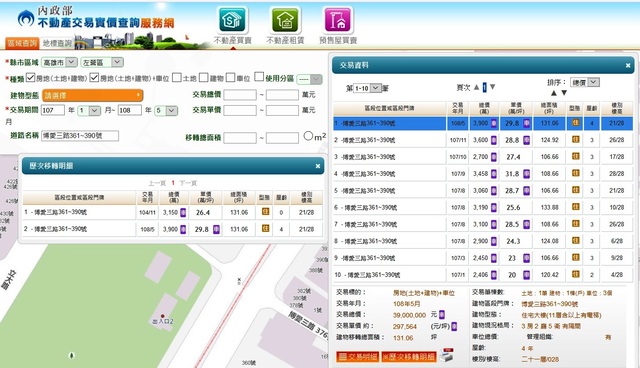Click the next page down arrow
640x368 pixels.
click(x=493, y=87)
